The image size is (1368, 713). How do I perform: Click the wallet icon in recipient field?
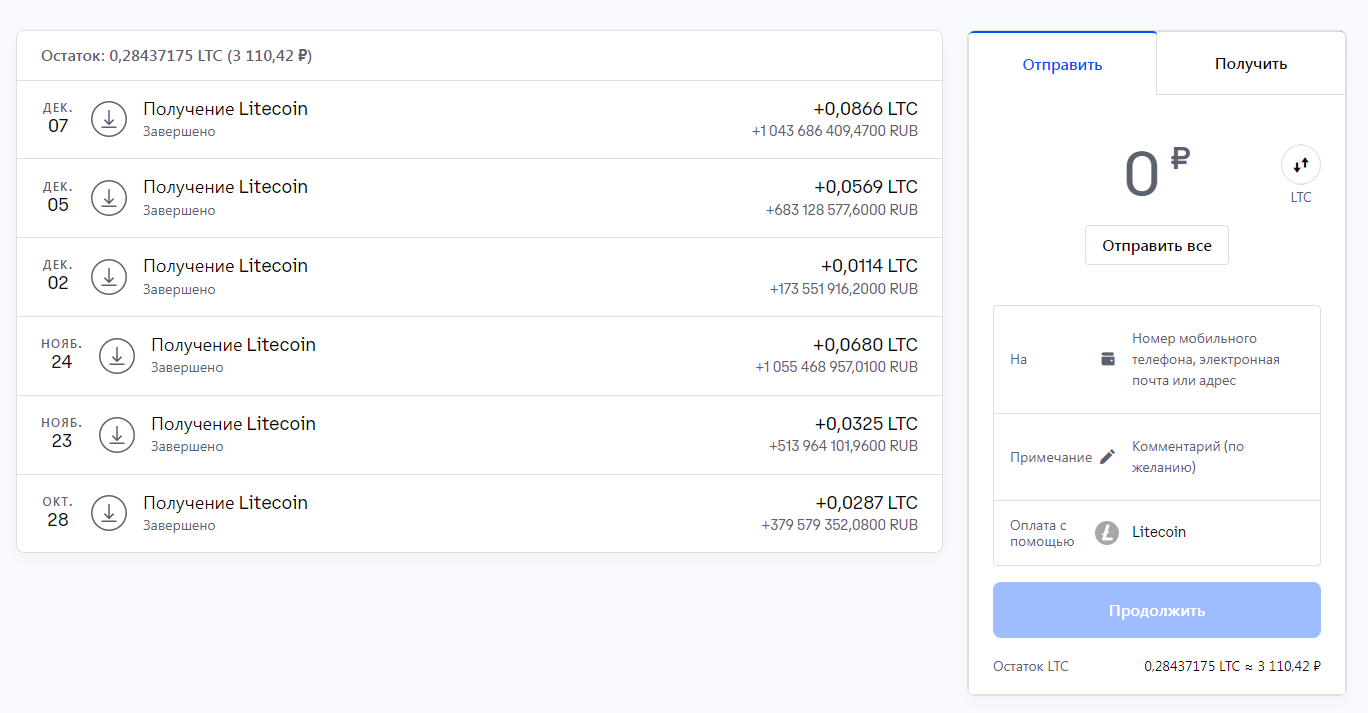pos(1108,359)
